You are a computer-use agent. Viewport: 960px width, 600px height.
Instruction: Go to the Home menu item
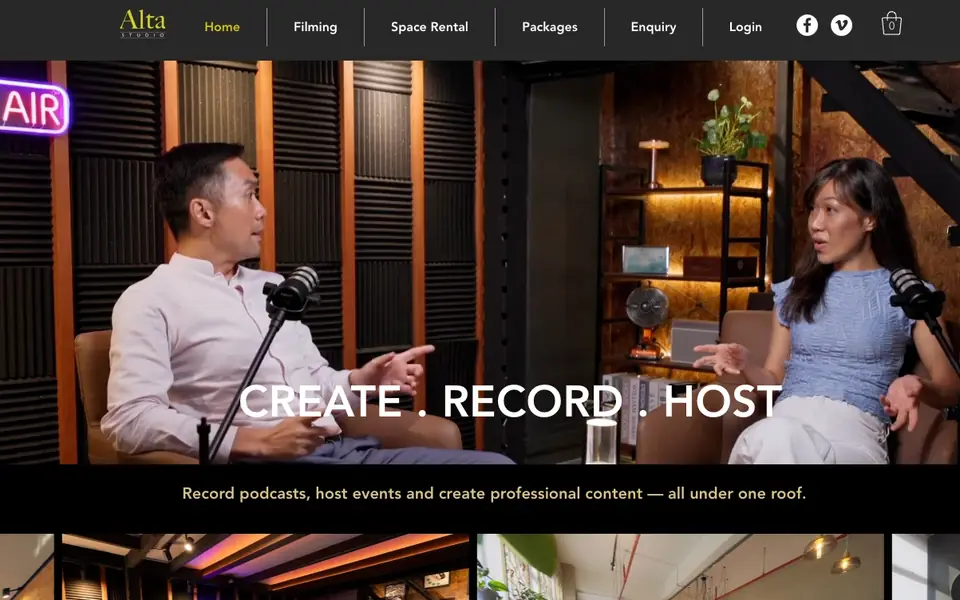pos(222,27)
